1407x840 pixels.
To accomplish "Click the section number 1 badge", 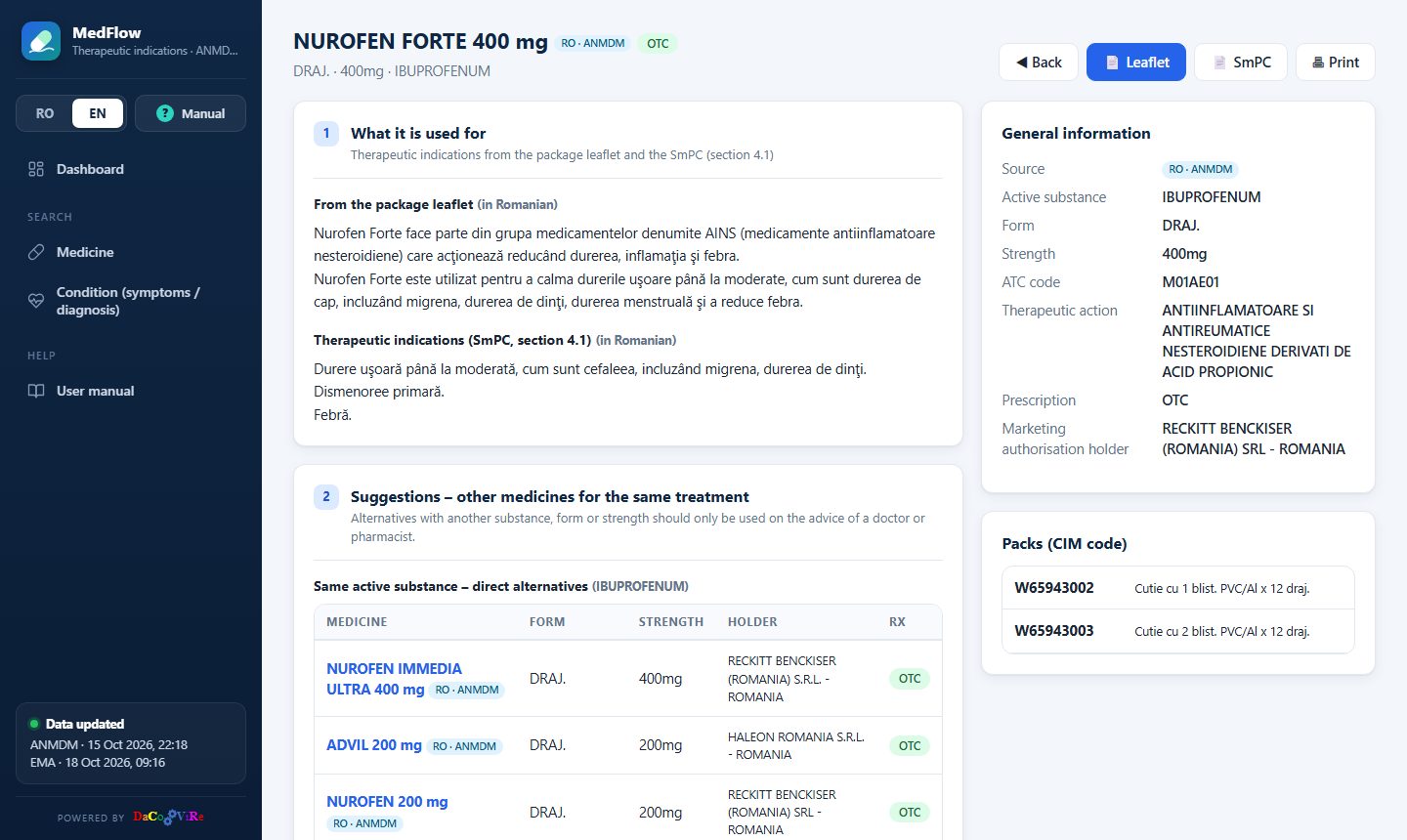I will 326,134.
